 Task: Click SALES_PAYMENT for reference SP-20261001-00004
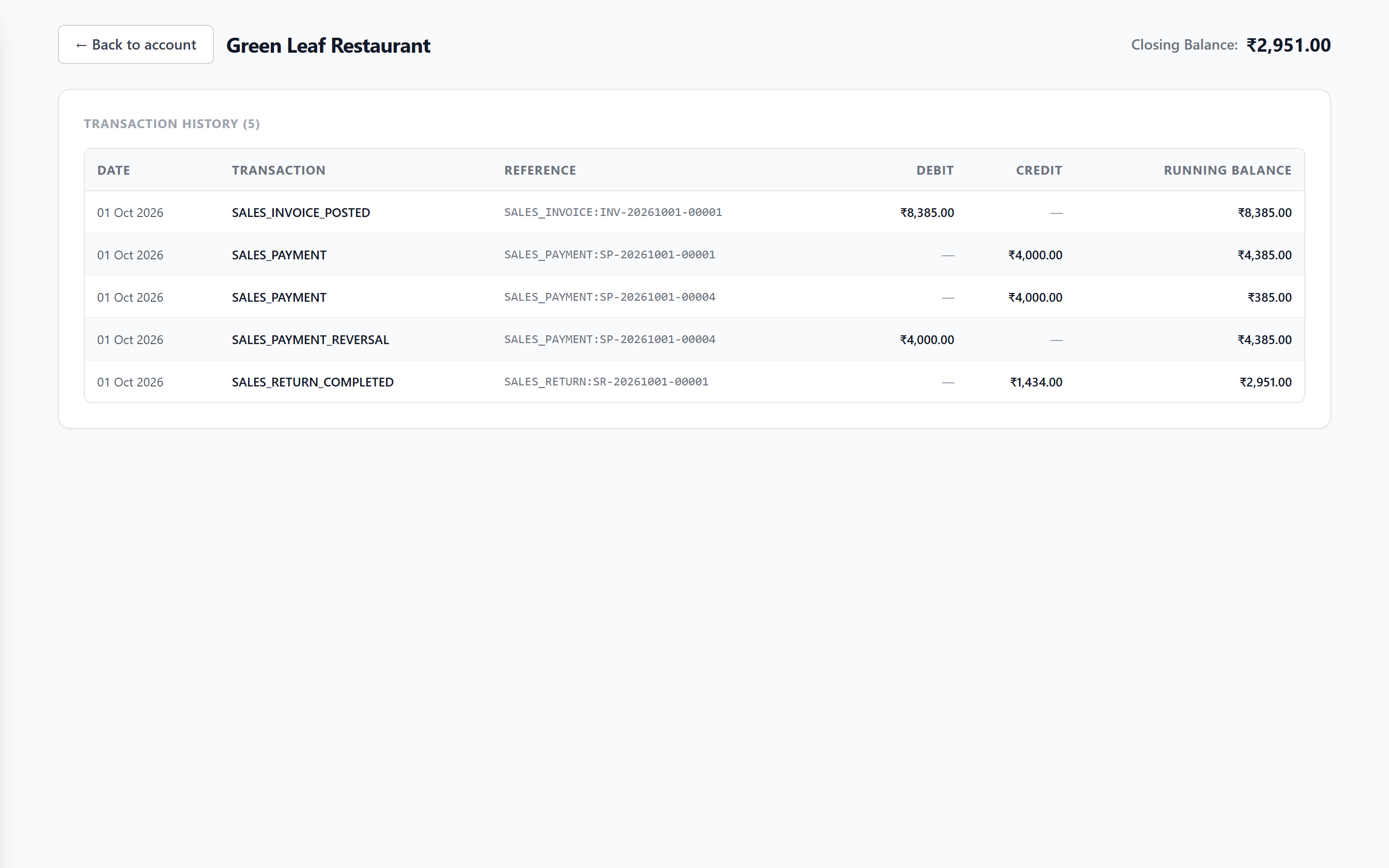coord(279,298)
